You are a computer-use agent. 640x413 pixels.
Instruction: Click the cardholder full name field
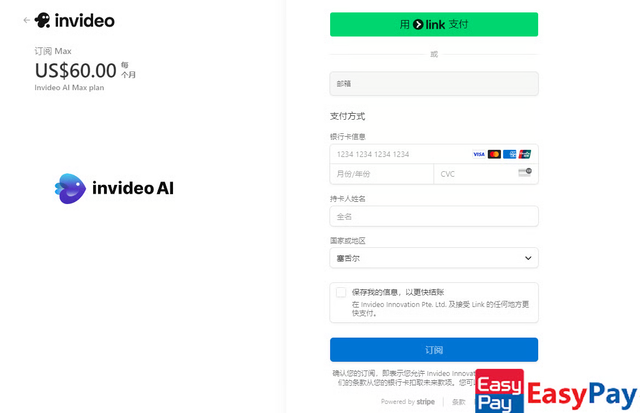[x=434, y=216]
